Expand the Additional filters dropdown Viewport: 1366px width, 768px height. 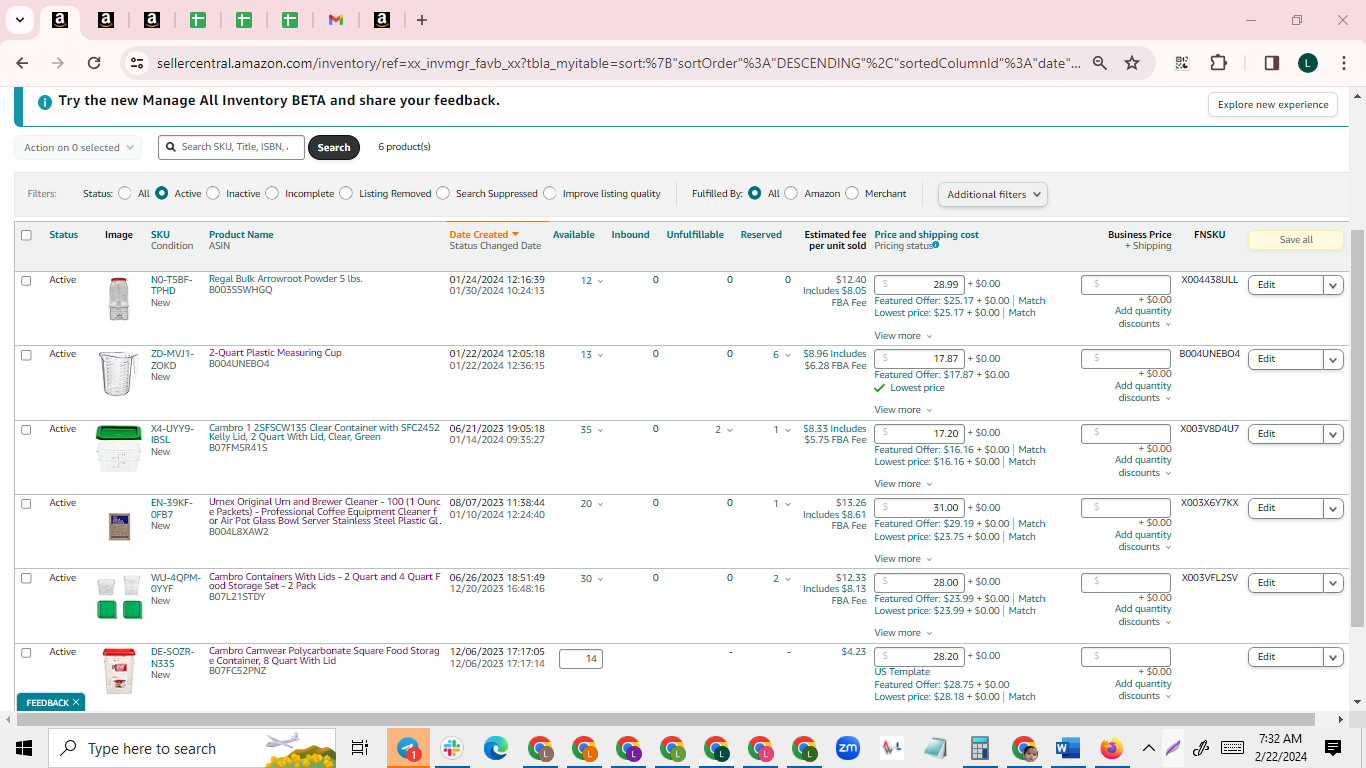point(993,194)
